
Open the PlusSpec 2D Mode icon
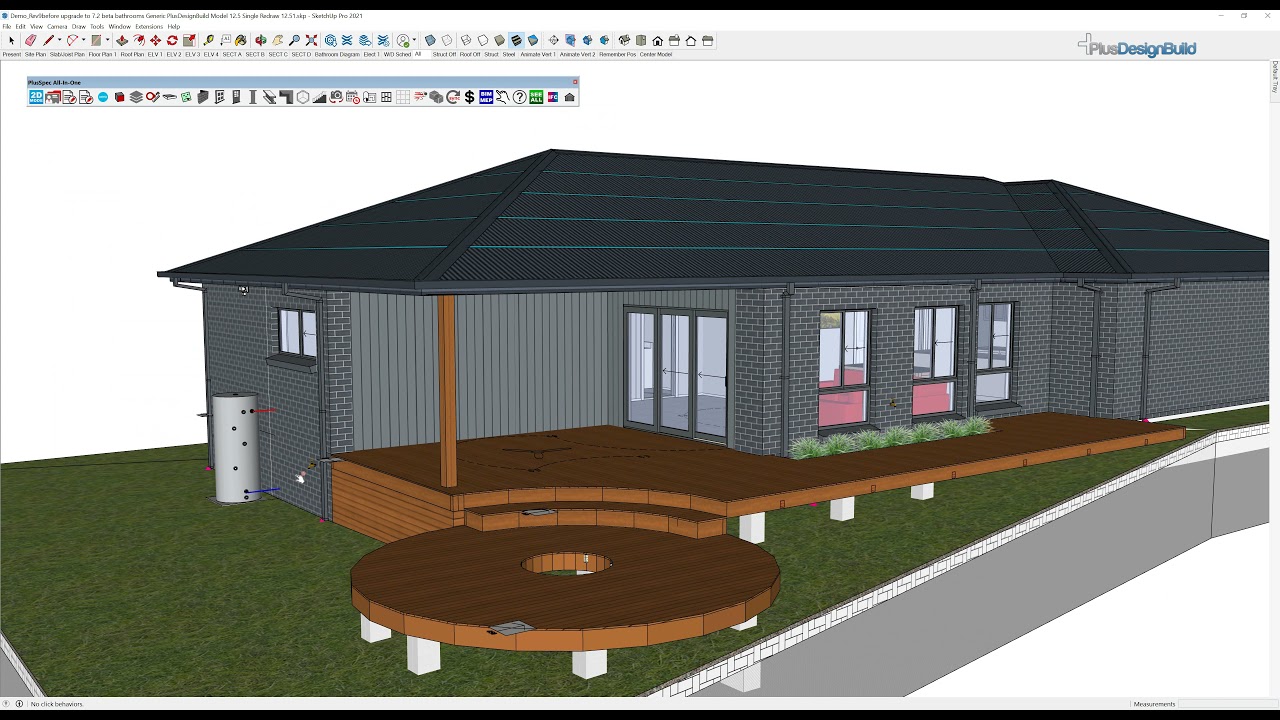[x=36, y=97]
